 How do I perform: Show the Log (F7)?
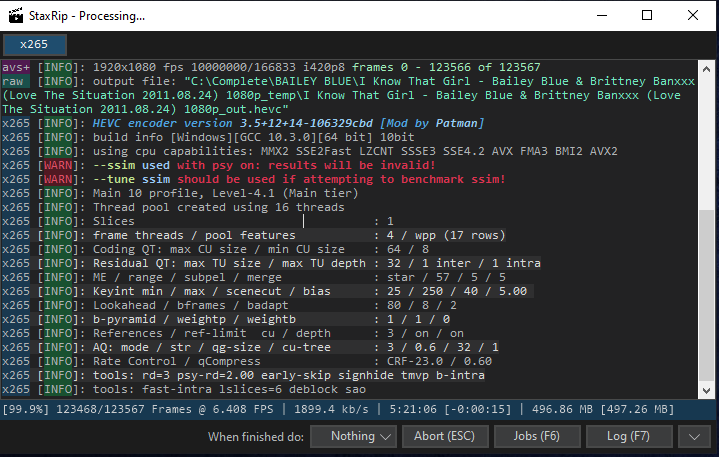click(x=629, y=436)
